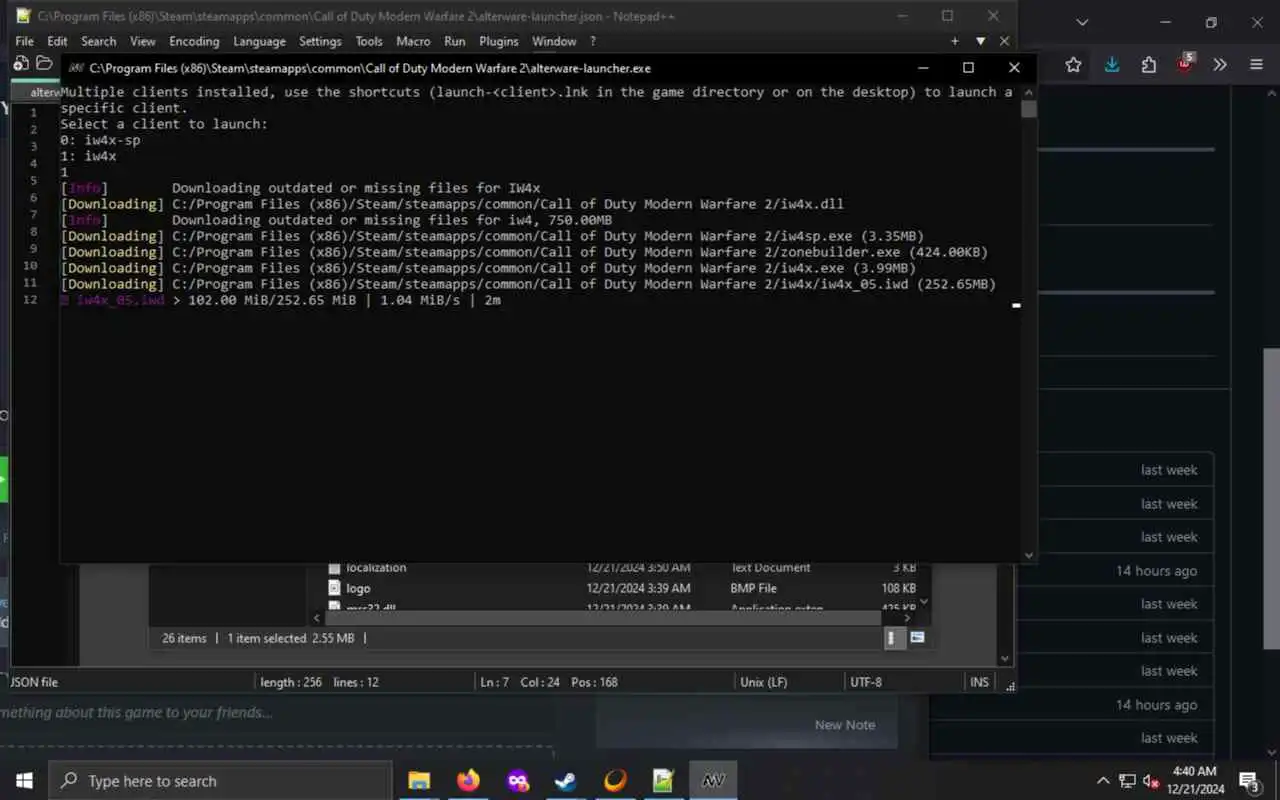1280x800 pixels.
Task: Click Explorer horizontal scrollbar left arrow
Action: [318, 619]
